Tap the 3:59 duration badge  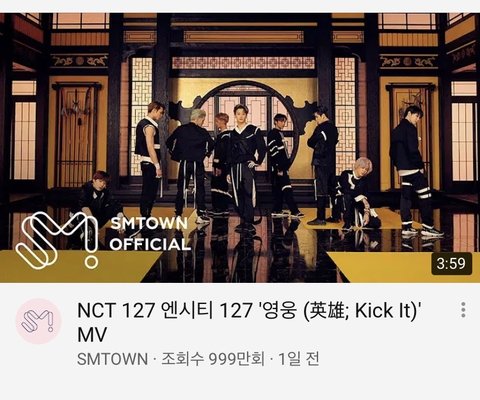(451, 264)
